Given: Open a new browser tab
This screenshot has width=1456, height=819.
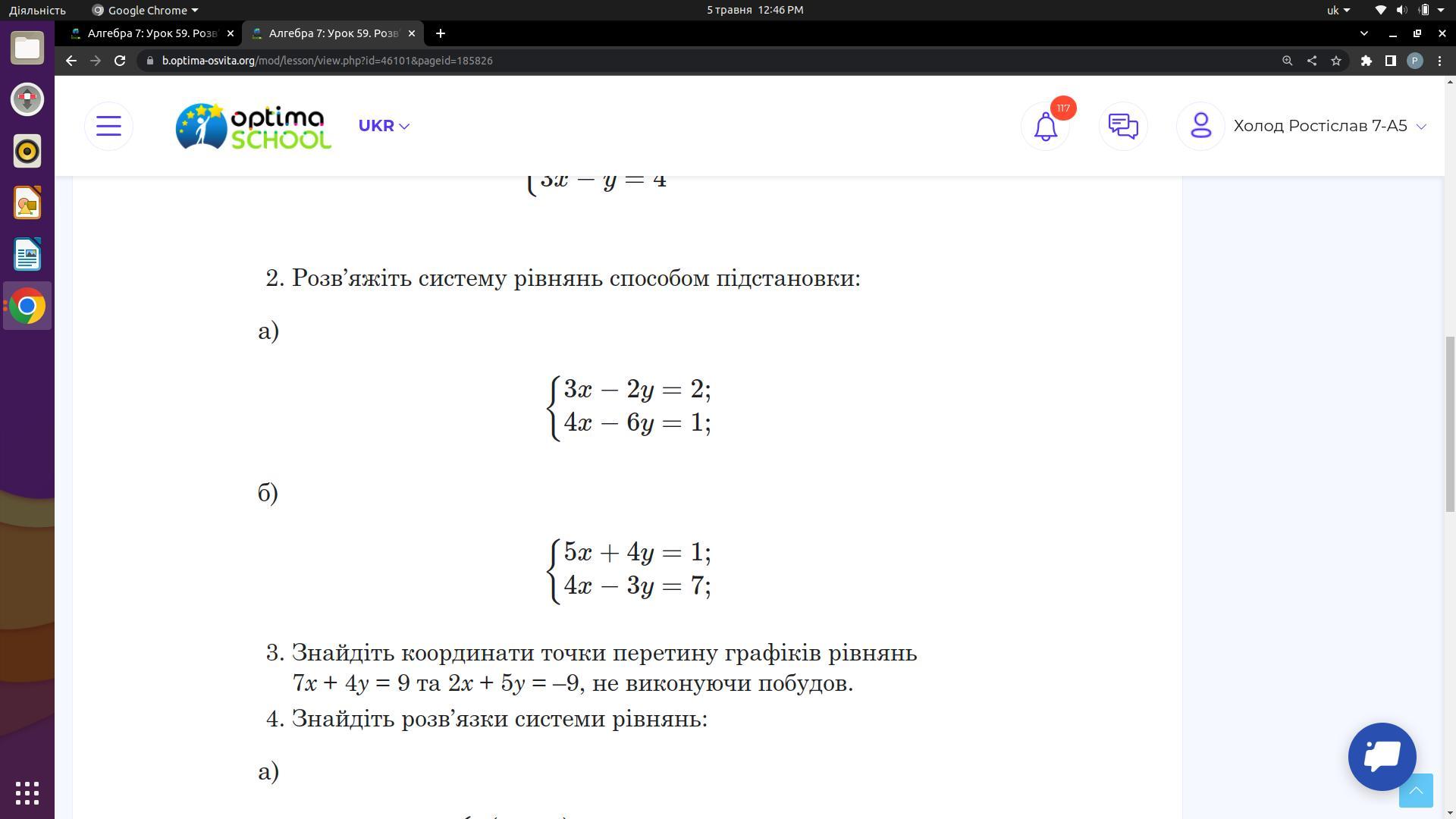Looking at the screenshot, I should point(441,33).
